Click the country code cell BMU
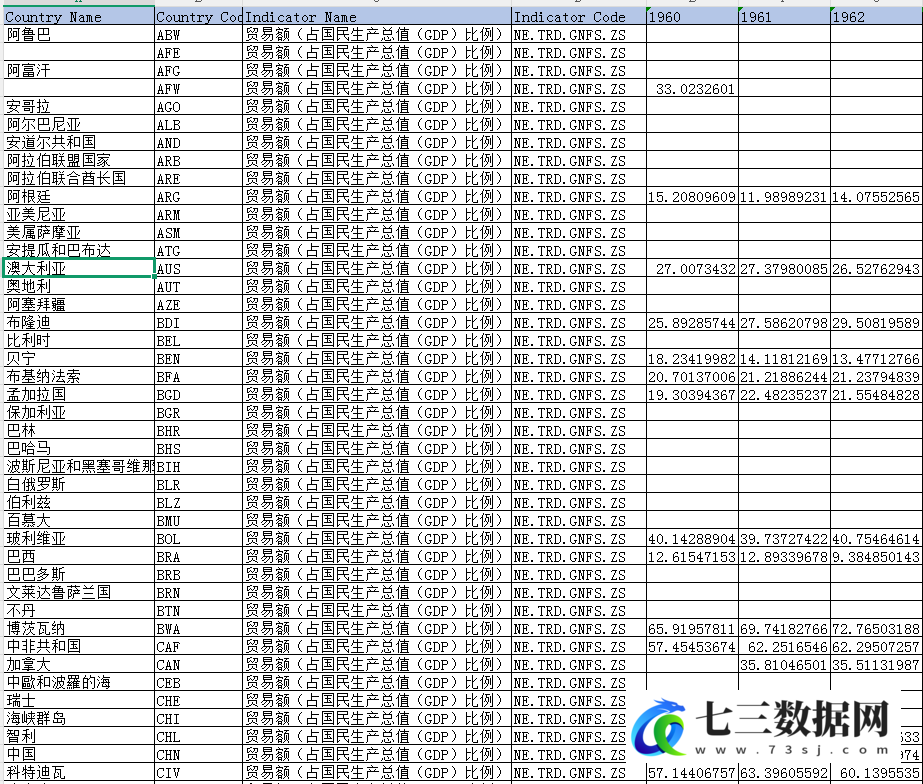The image size is (923, 784). pyautogui.click(x=199, y=521)
